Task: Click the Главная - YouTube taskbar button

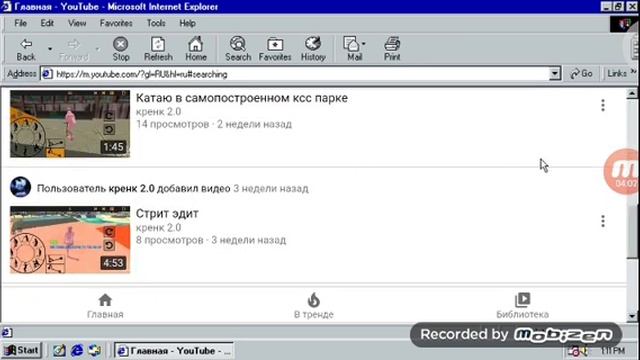Action: (174, 351)
